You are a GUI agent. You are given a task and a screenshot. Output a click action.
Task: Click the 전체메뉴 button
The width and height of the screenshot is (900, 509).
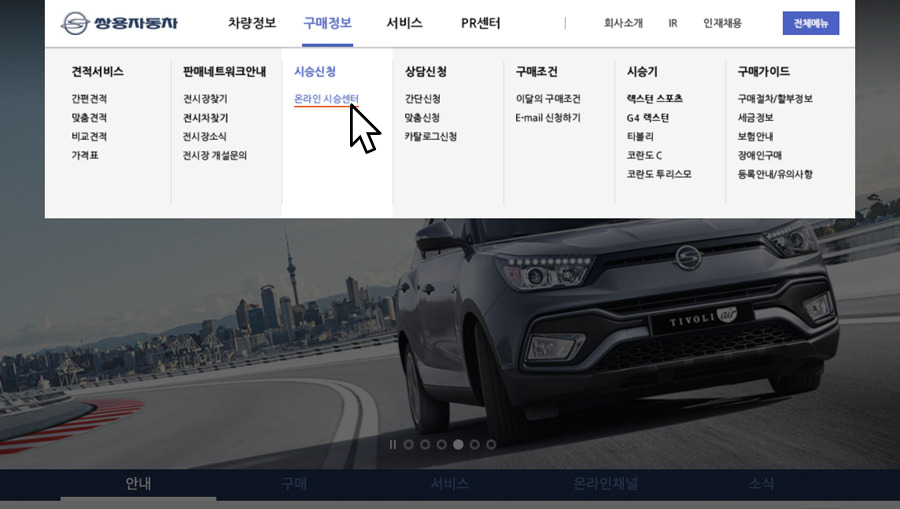coord(810,23)
